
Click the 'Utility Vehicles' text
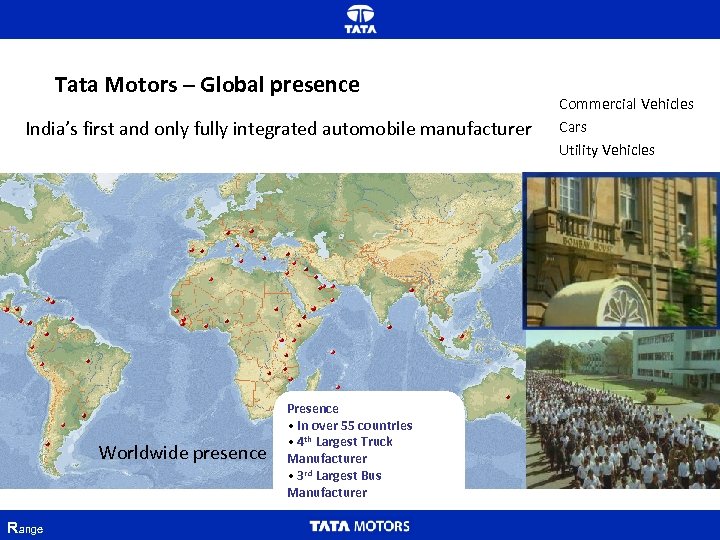[x=607, y=150]
